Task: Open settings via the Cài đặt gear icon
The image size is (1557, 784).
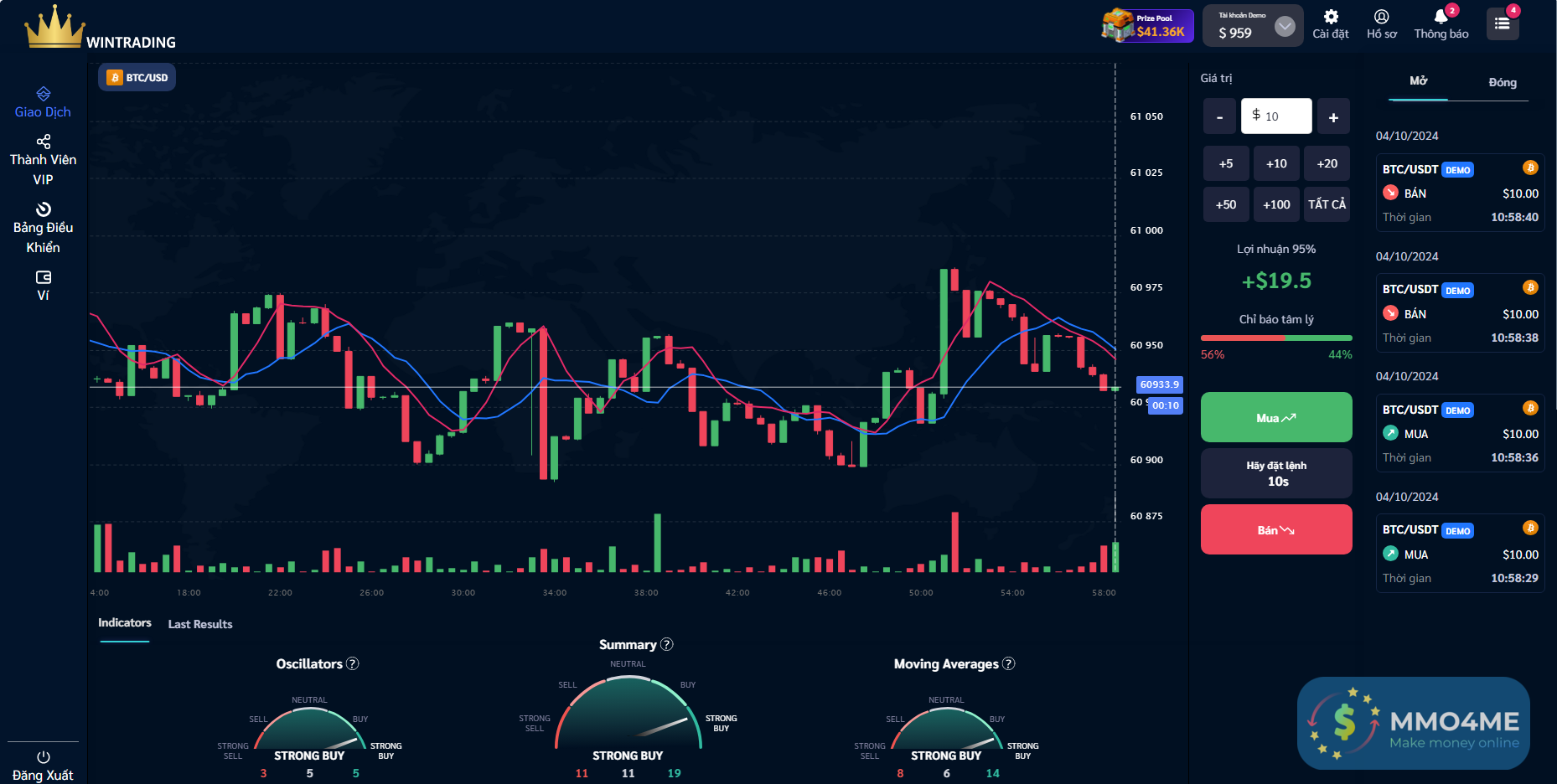Action: point(1331,17)
